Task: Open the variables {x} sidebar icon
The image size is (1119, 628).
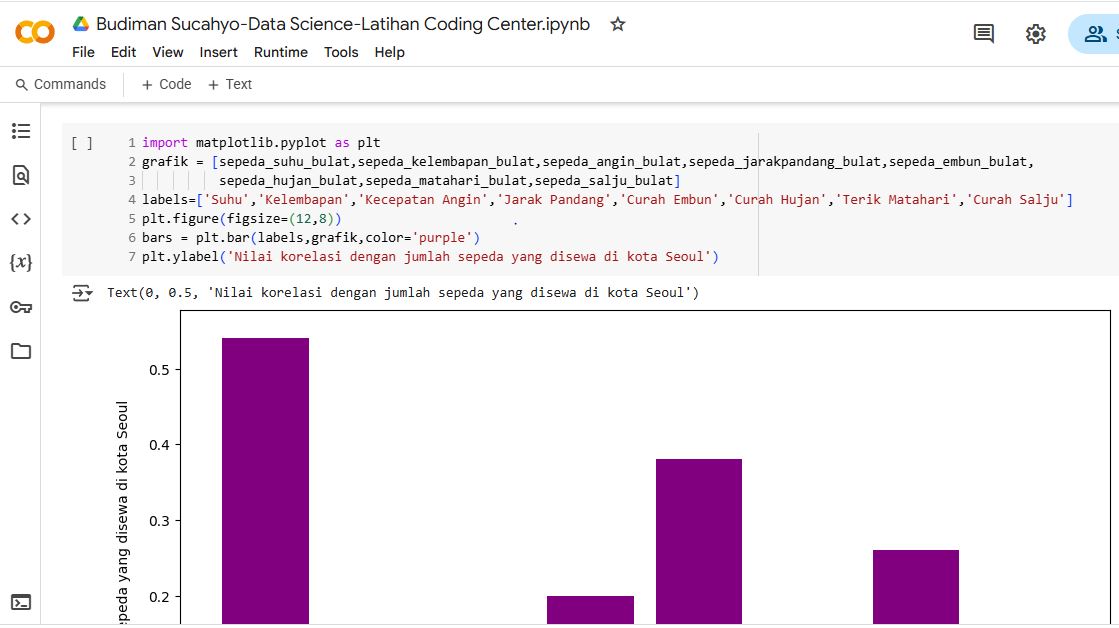Action: pos(21,263)
